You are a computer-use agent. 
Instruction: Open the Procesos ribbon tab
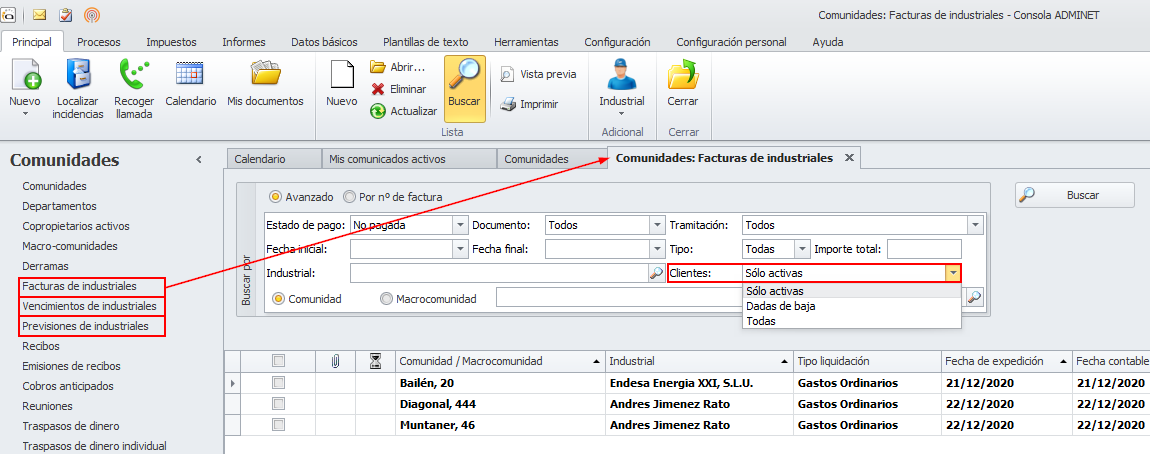98,42
